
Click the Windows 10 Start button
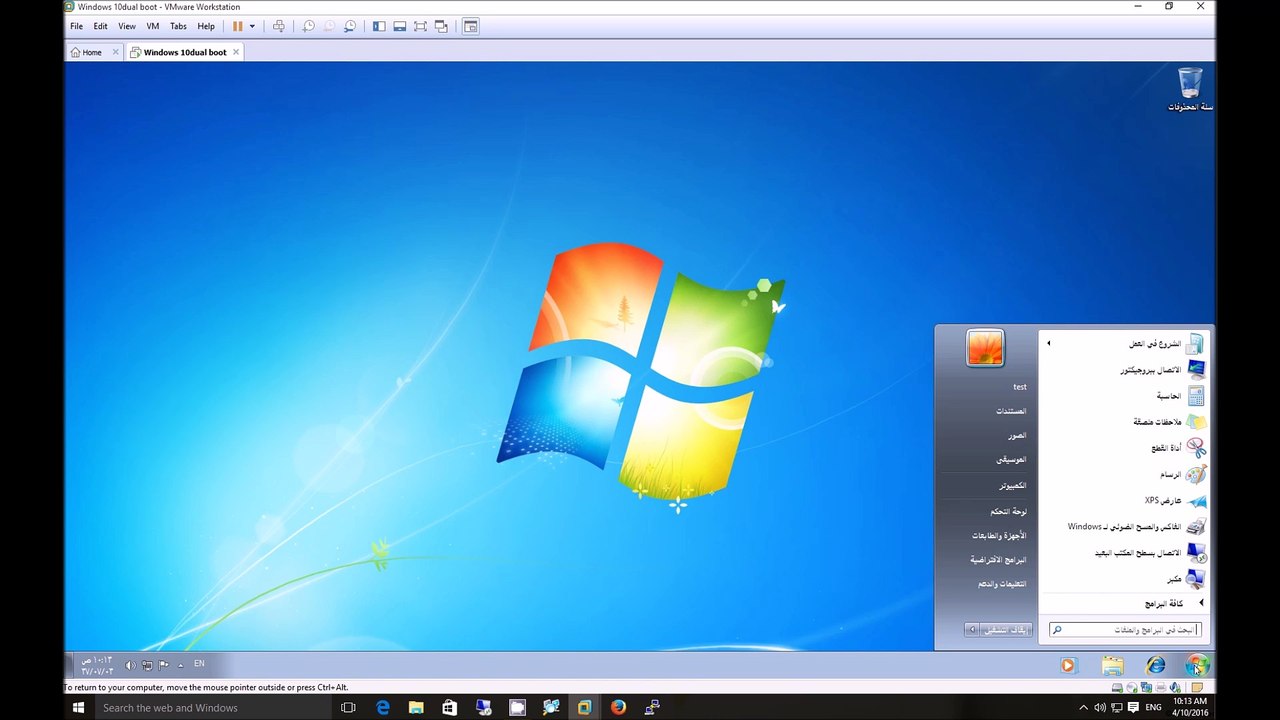point(78,707)
